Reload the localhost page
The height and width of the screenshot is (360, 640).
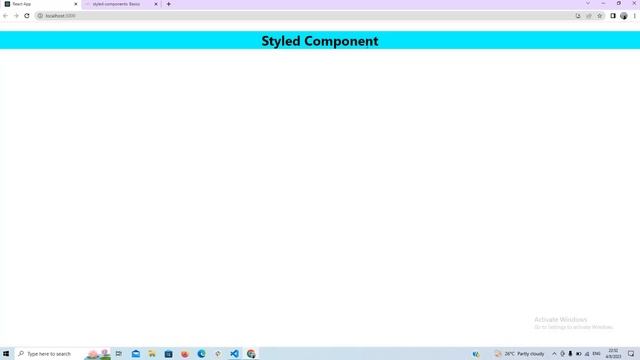tap(27, 16)
